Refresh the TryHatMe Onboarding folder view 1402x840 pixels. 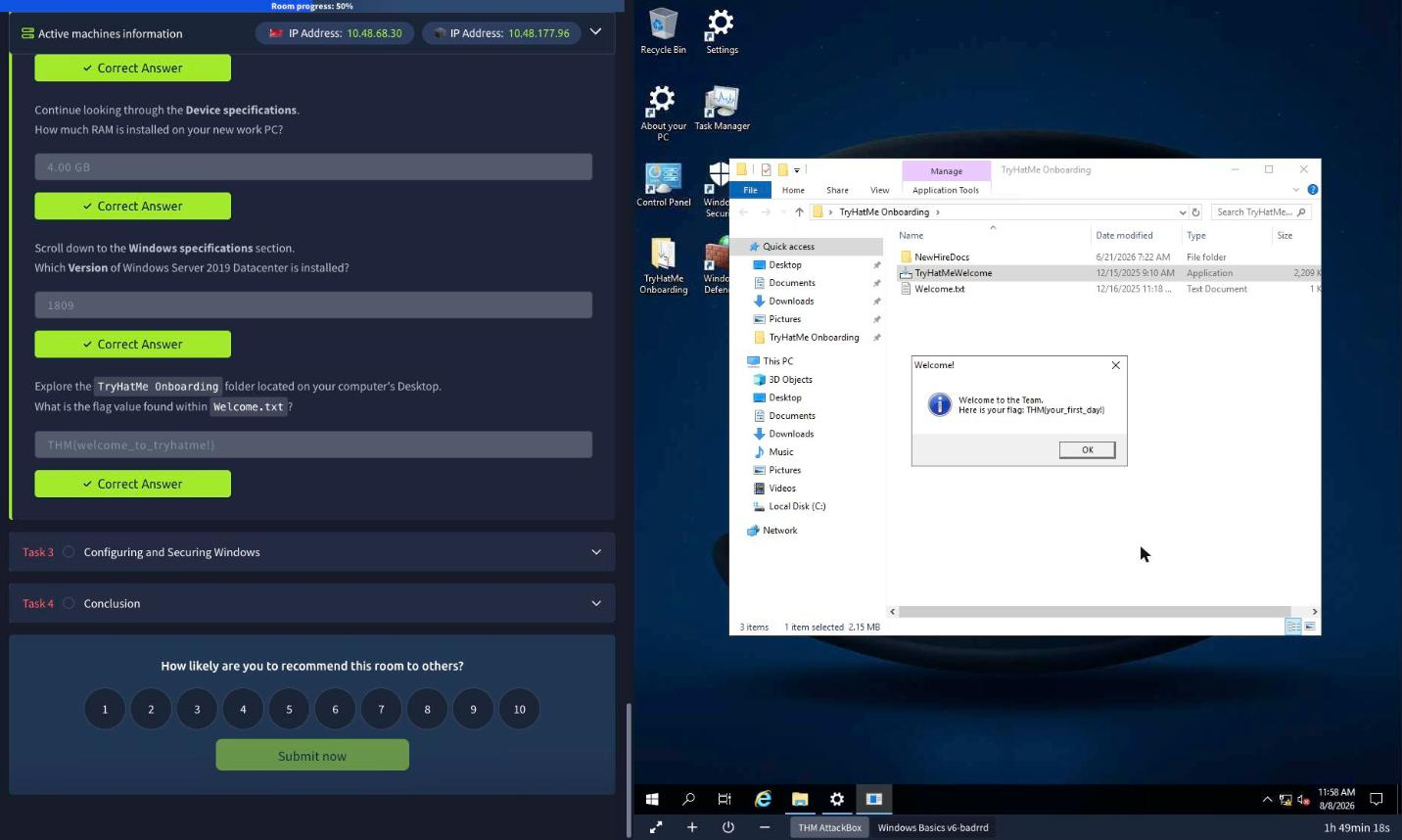[x=1195, y=212]
